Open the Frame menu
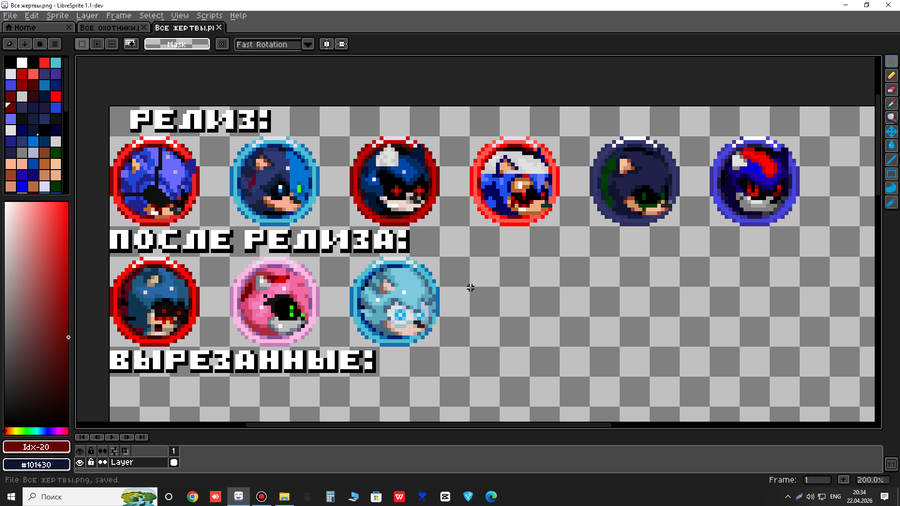The image size is (900, 506). tap(119, 15)
